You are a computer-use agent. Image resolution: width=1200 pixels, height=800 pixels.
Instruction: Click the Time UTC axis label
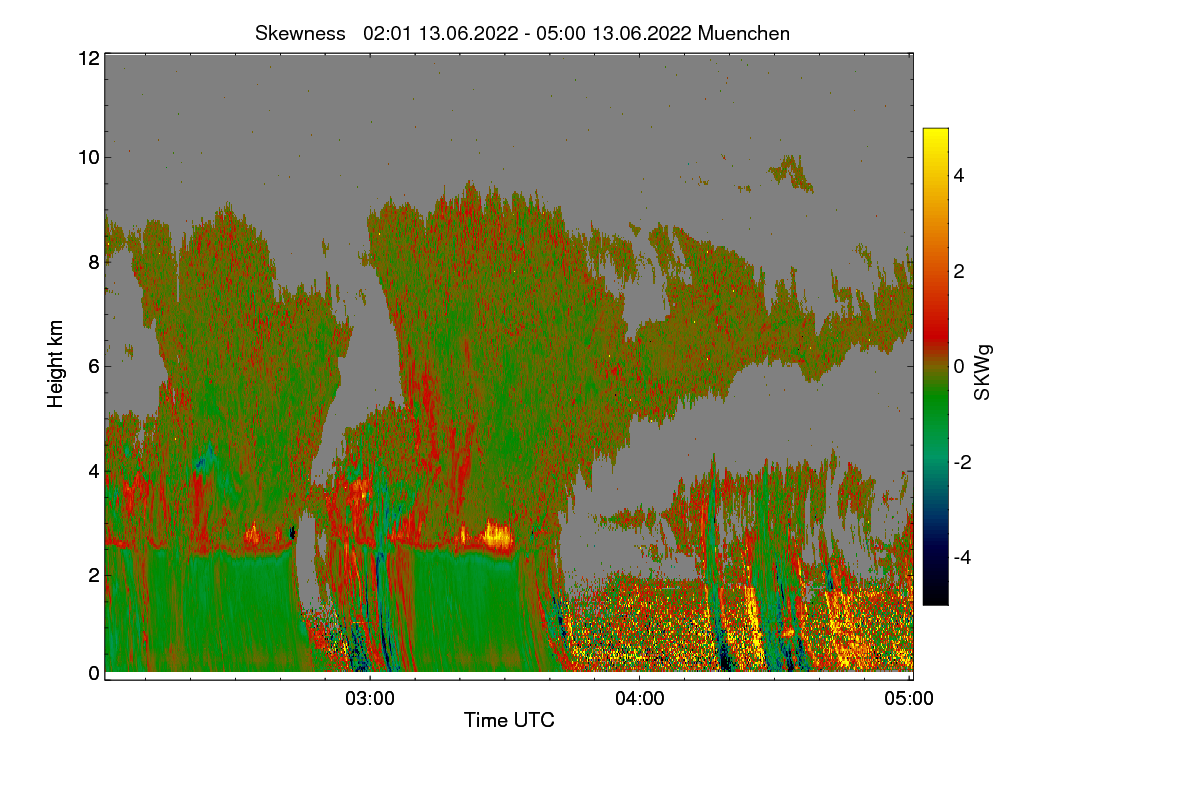(509, 720)
